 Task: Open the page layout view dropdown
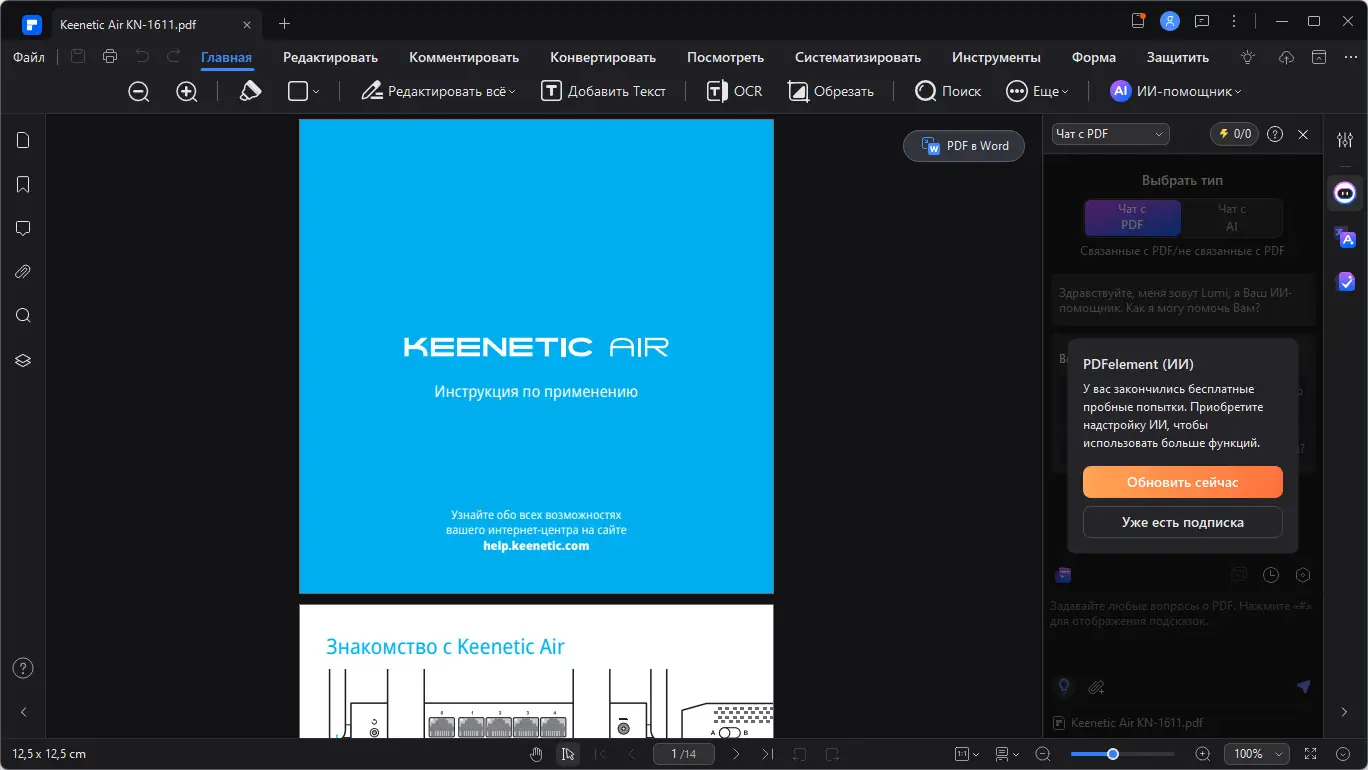[1007, 754]
